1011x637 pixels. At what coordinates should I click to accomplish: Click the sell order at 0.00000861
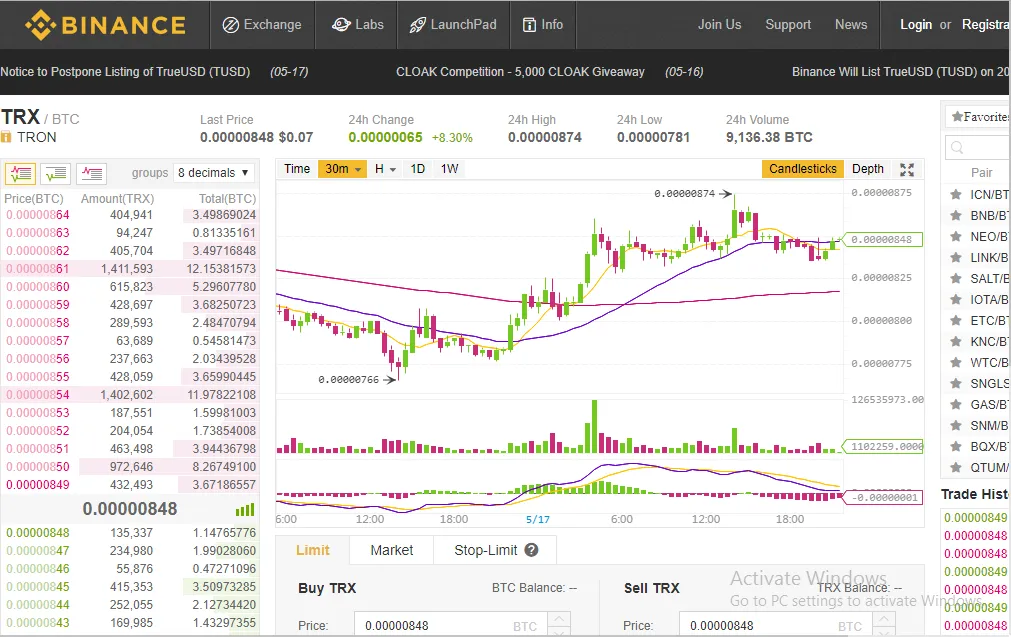tap(130, 268)
